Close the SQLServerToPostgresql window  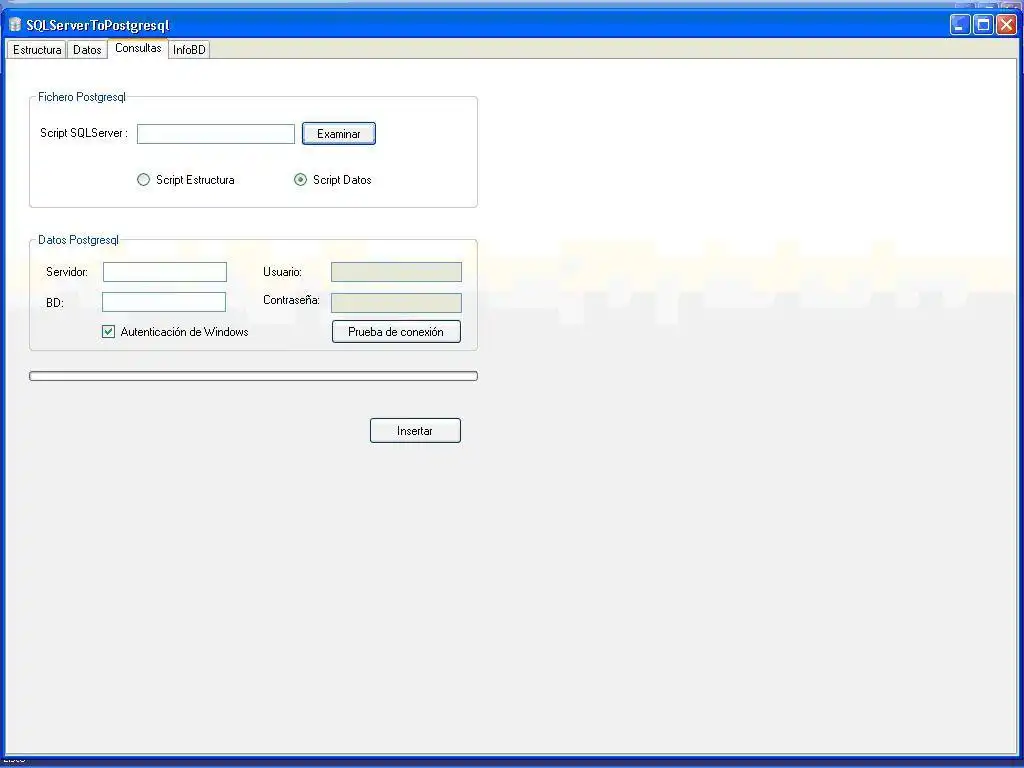click(x=1006, y=25)
